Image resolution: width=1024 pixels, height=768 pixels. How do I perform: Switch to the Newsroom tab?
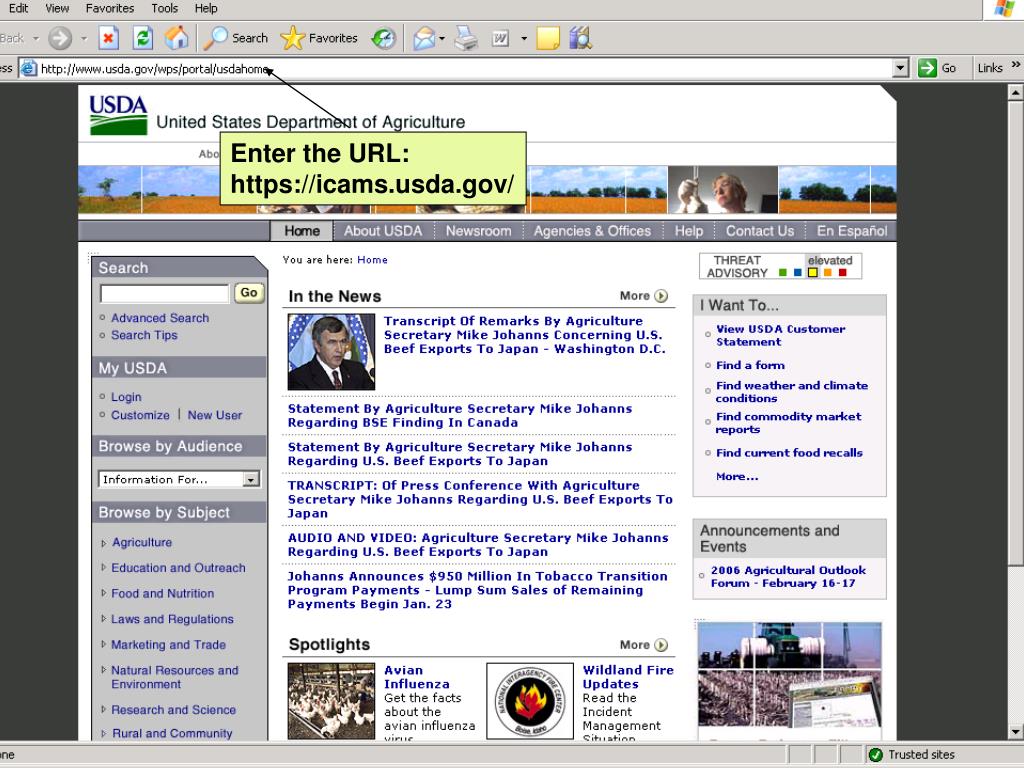[x=478, y=231]
